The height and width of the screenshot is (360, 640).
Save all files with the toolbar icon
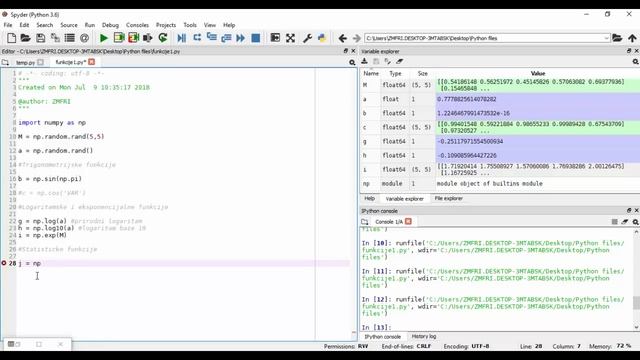(55, 38)
